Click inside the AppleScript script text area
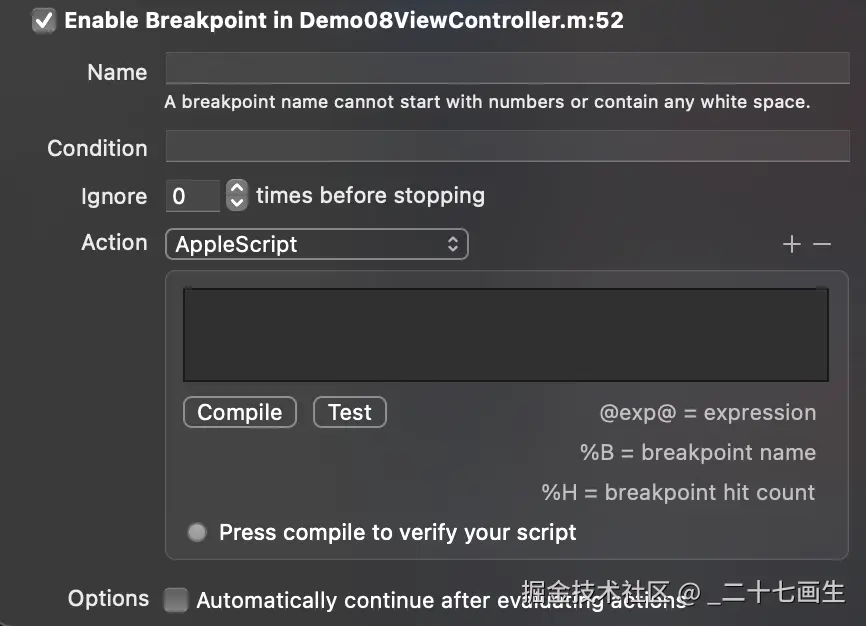 (x=505, y=335)
